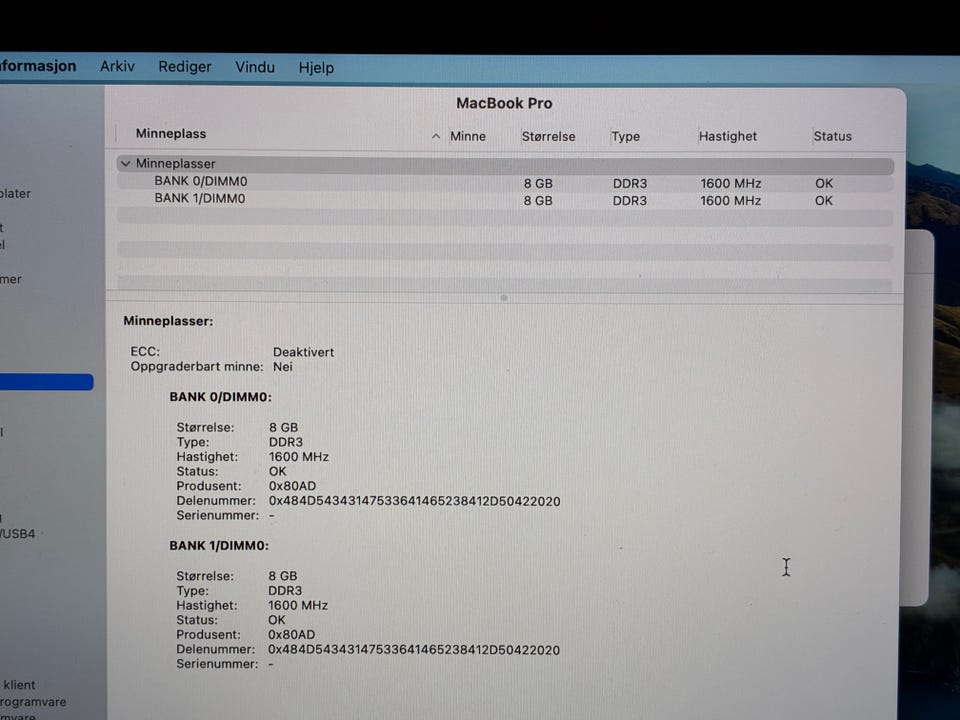Viewport: 960px width, 720px height.
Task: Click DDR3 type in BANK 0 row
Action: tap(629, 183)
